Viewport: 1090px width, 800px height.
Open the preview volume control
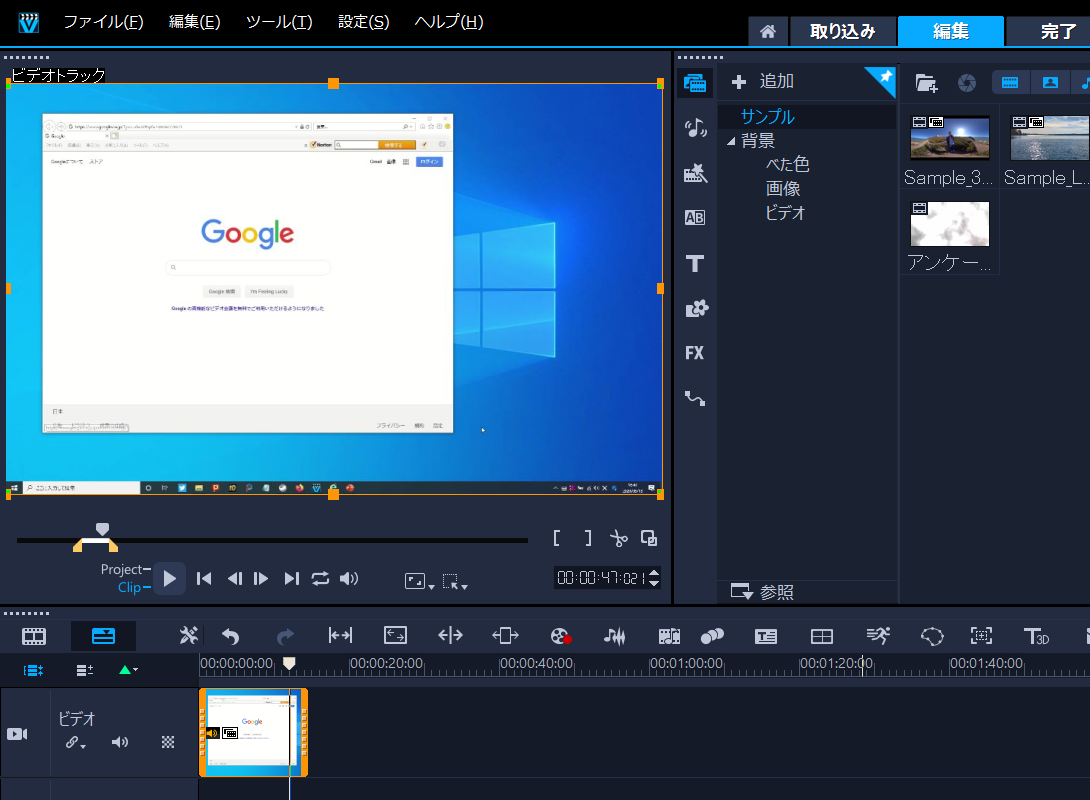coord(349,578)
